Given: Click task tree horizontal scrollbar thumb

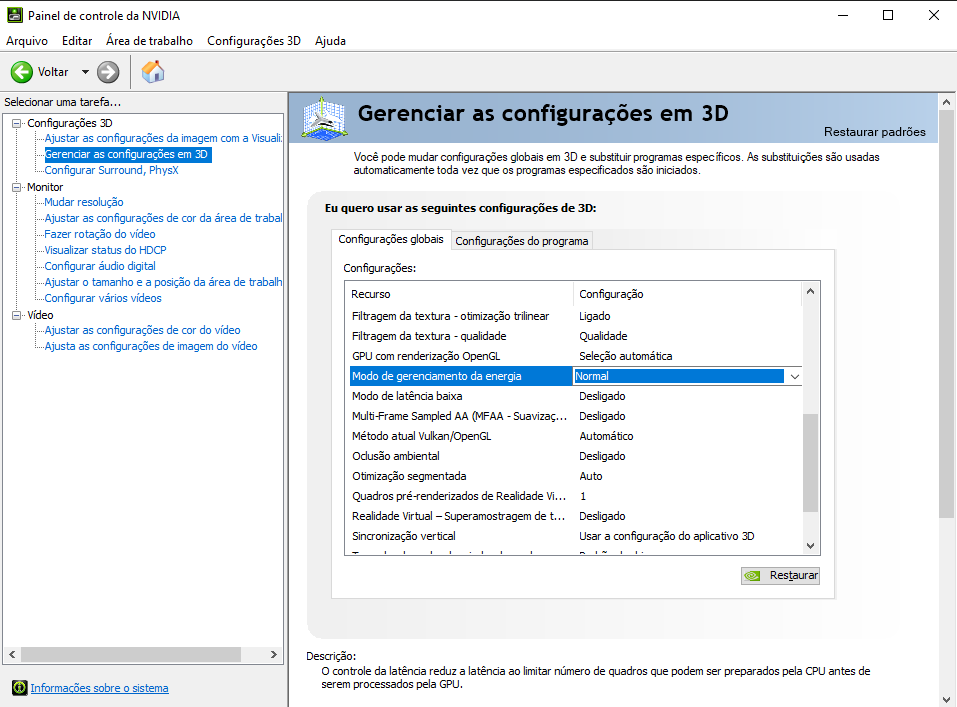Looking at the screenshot, I should pos(131,654).
